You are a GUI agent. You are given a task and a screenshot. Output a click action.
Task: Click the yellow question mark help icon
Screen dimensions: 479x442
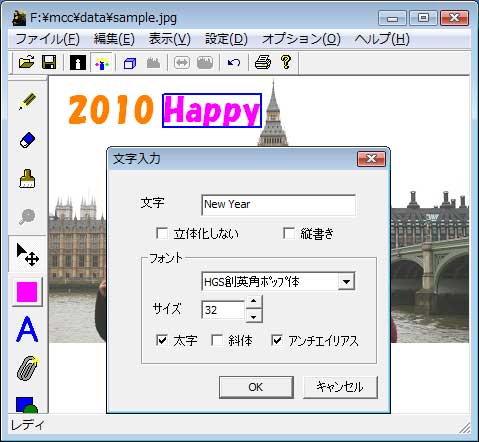pos(286,62)
